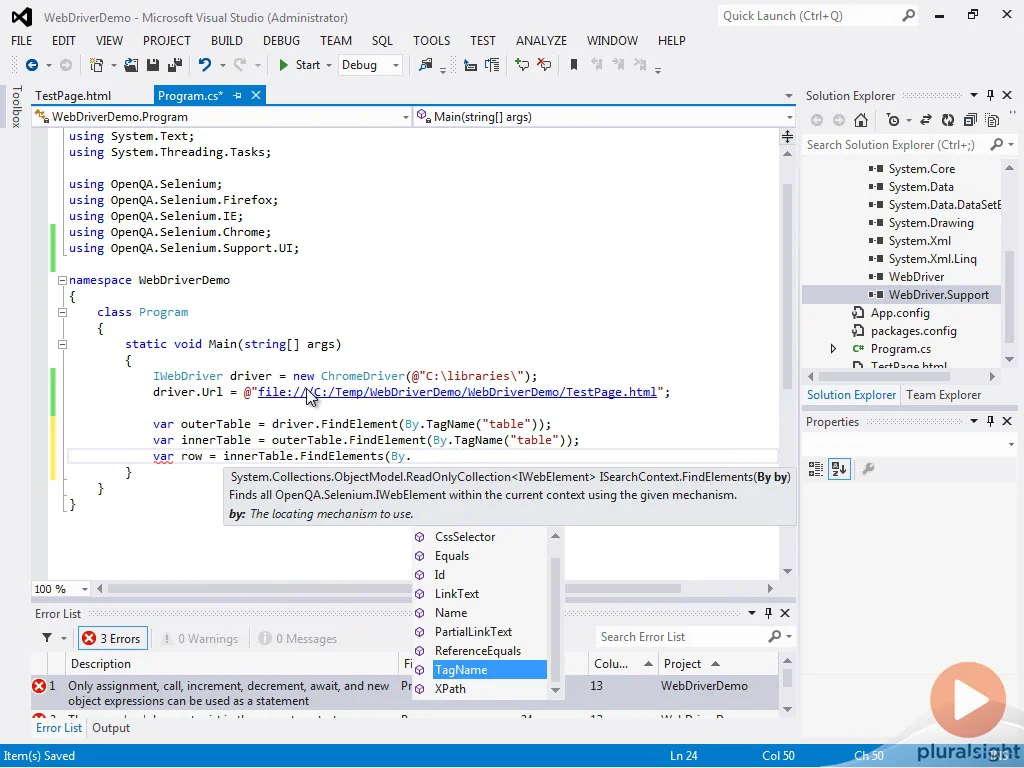Click the Uncomment selected lines icon

[x=544, y=65]
